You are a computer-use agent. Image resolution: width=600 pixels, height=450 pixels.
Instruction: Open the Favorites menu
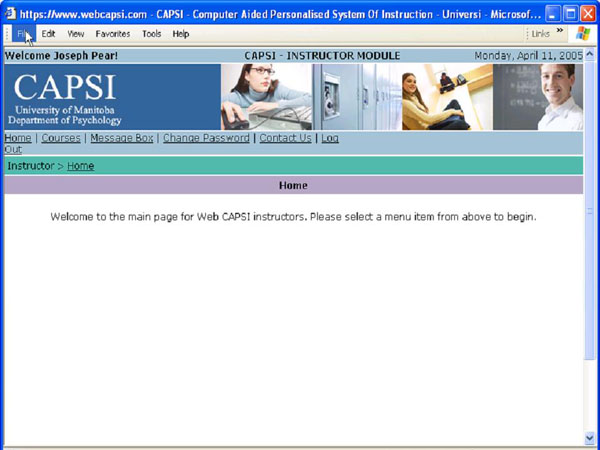[x=113, y=34]
